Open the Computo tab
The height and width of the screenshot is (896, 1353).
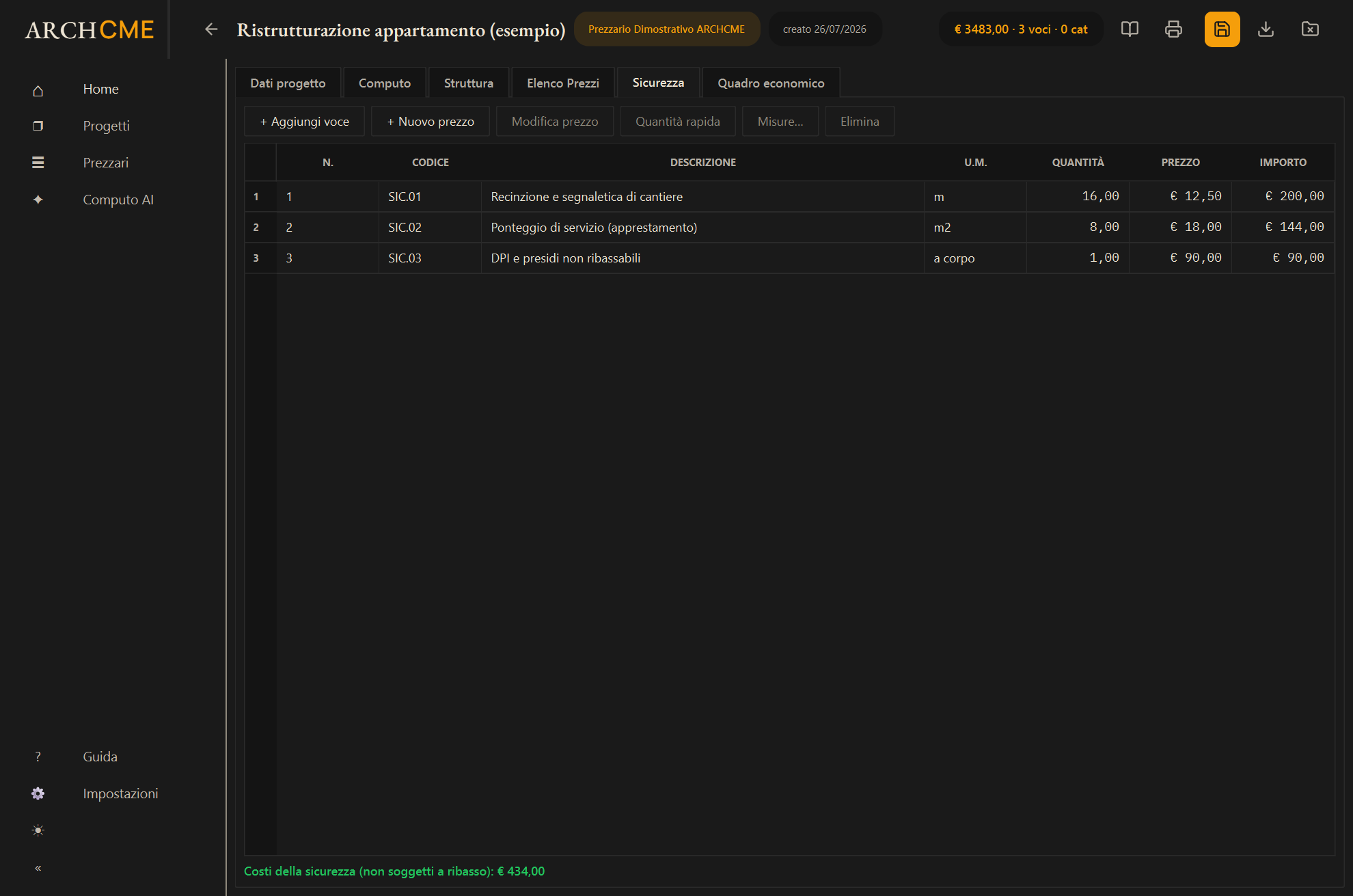tap(385, 83)
